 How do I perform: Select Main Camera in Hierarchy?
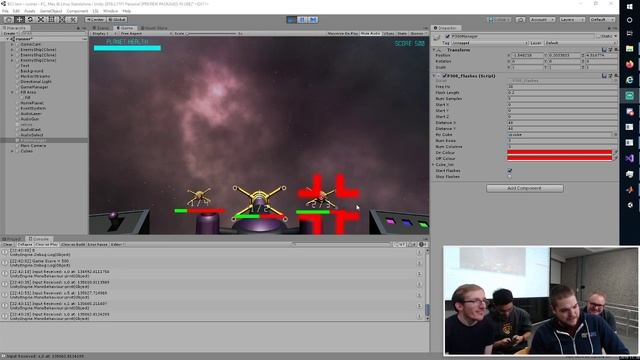[33, 146]
